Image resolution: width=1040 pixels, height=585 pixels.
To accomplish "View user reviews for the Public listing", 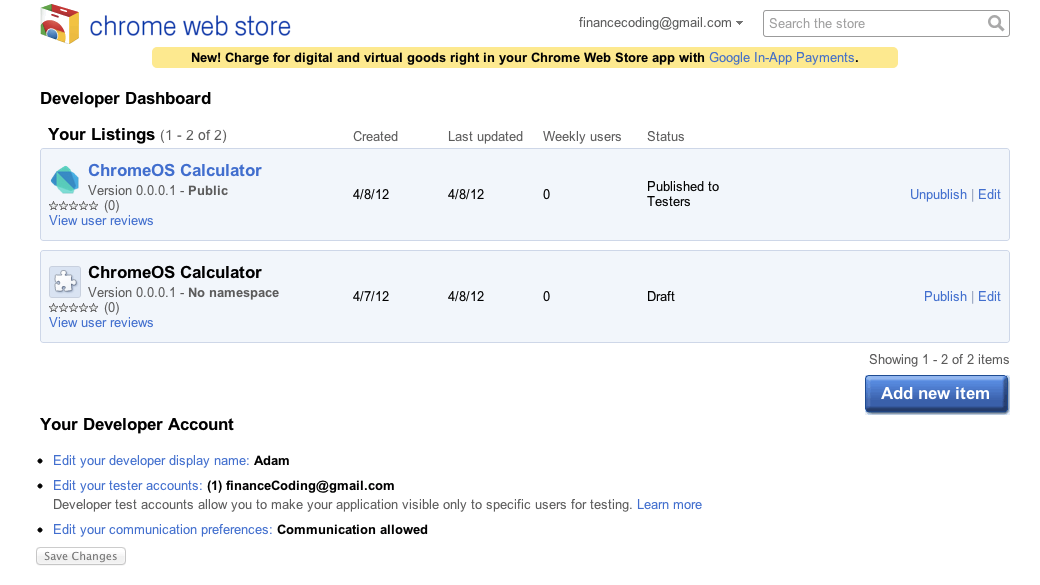I will click(101, 221).
